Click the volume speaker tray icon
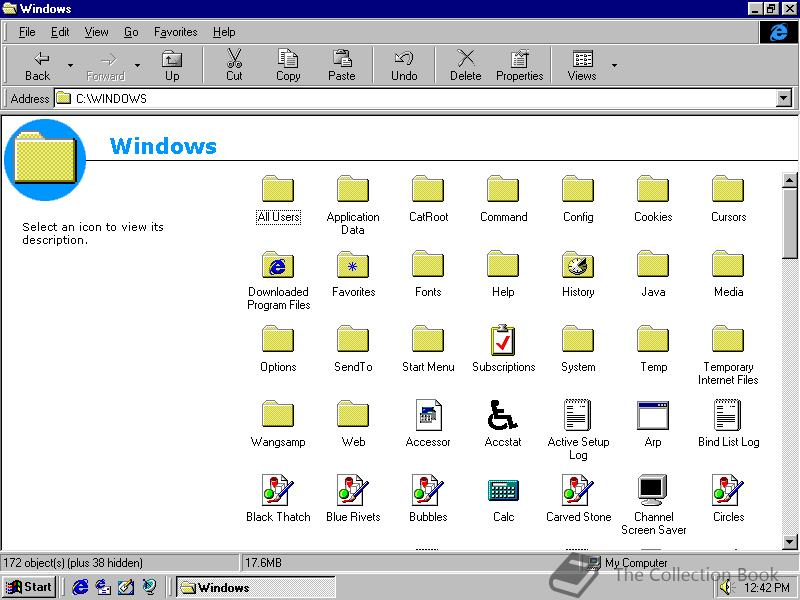Image resolution: width=800 pixels, height=600 pixels. pos(725,588)
